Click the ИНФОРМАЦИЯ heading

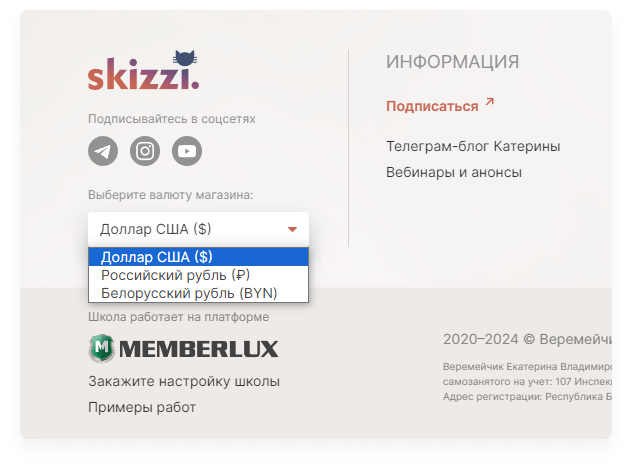tap(453, 62)
